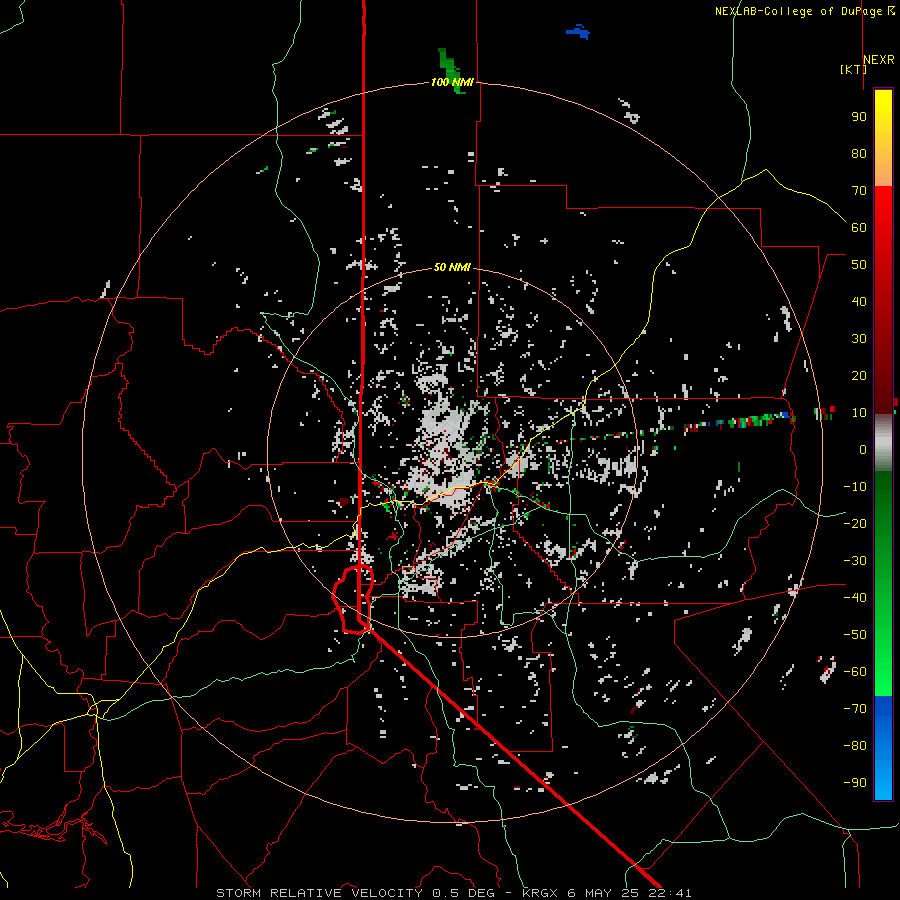Screen dimensions: 900x900
Task: Select the 100 NMI range ring label
Action: coord(452,82)
